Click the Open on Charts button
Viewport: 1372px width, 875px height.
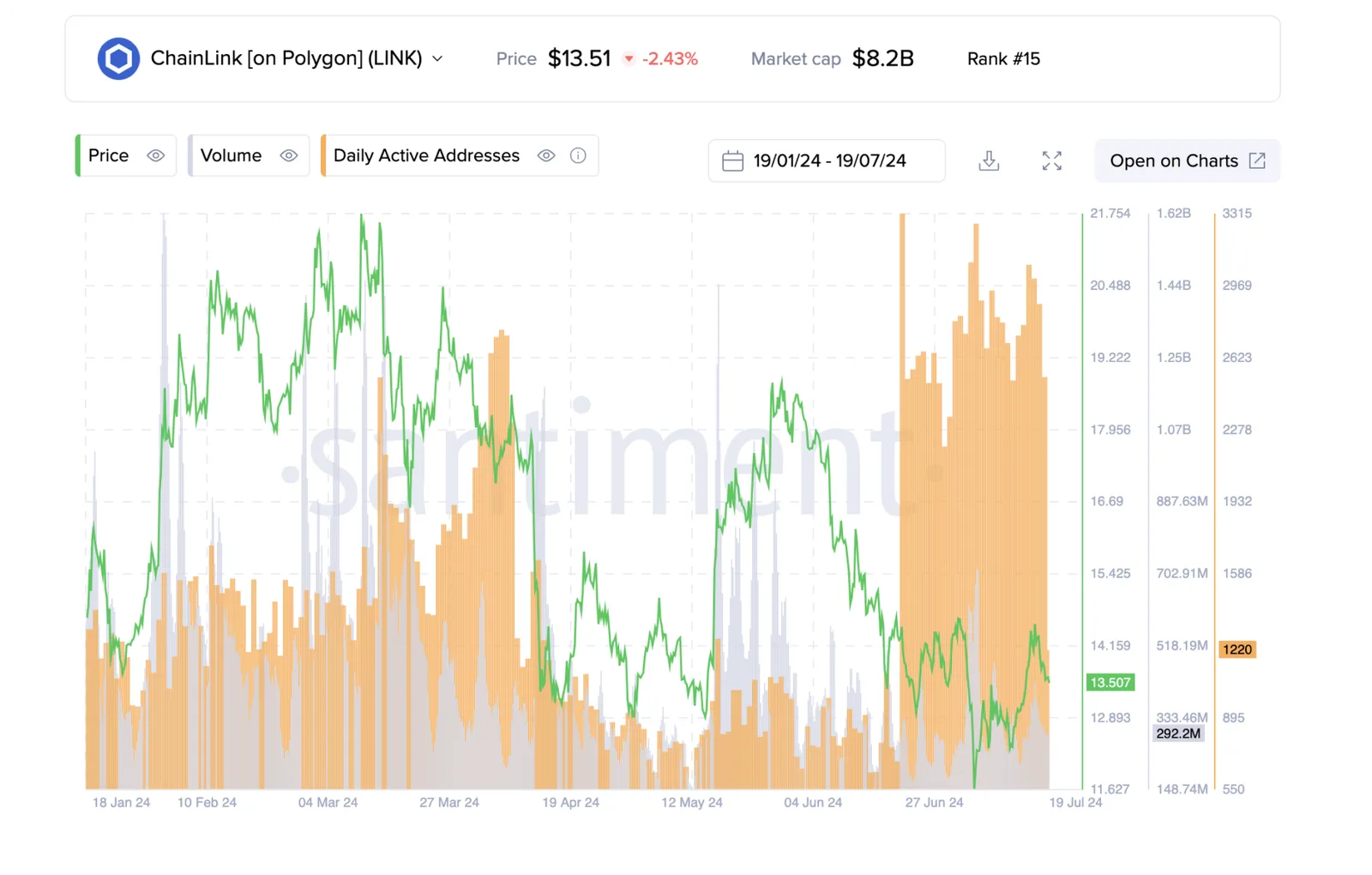[1187, 161]
